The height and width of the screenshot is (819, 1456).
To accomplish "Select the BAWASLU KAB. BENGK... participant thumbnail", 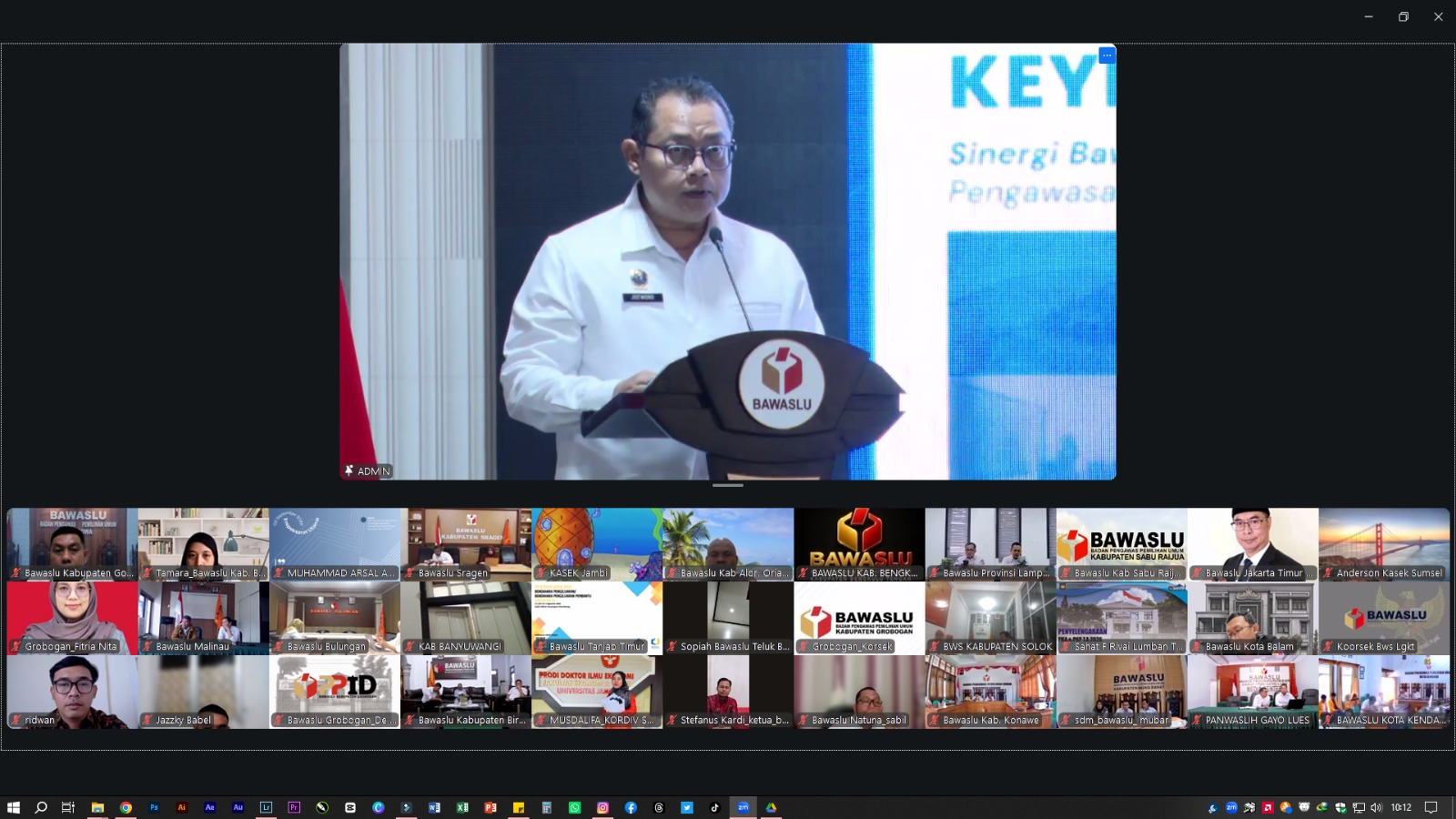I will click(x=860, y=544).
